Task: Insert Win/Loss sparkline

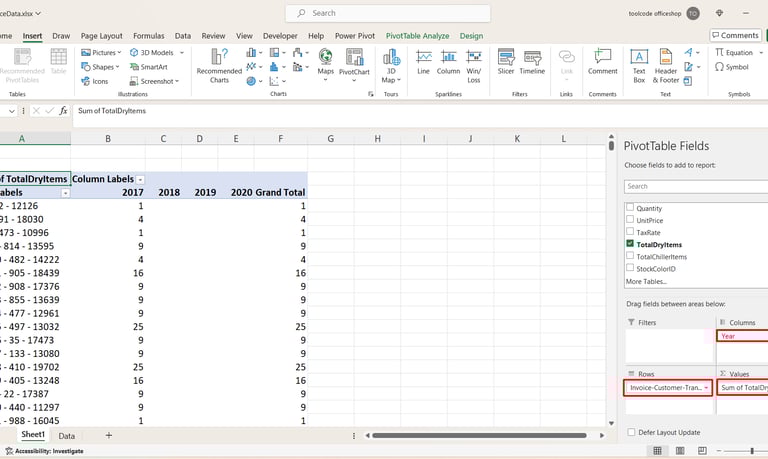Action: click(474, 66)
